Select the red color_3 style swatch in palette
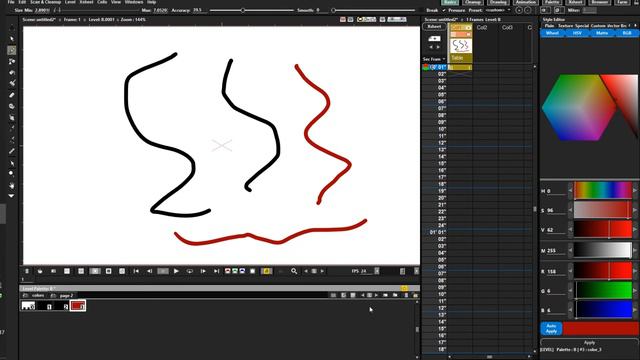This screenshot has height=360, width=640. click(78, 306)
